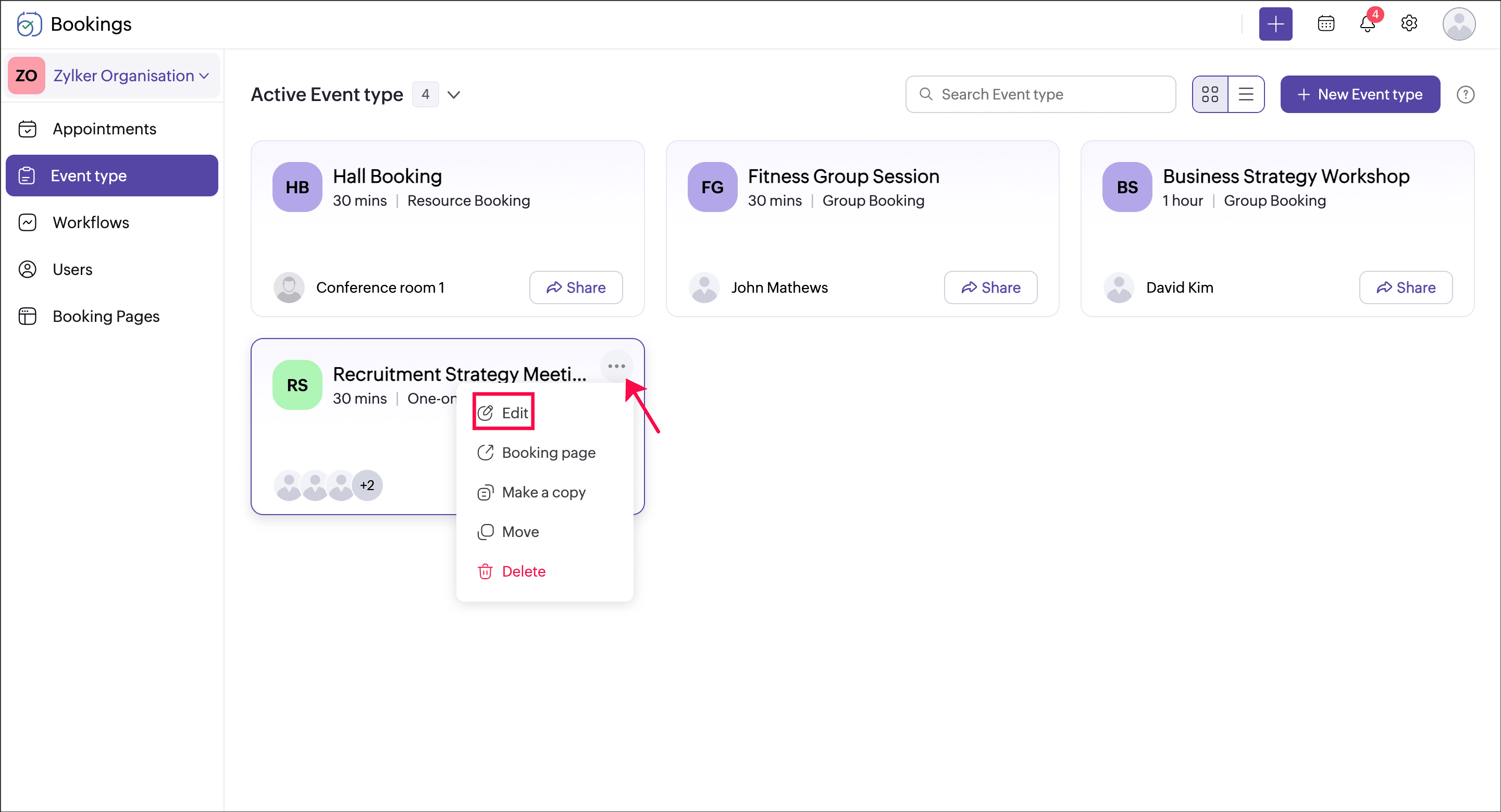Share the Hall Booking event
Viewport: 1501px width, 812px height.
(576, 287)
